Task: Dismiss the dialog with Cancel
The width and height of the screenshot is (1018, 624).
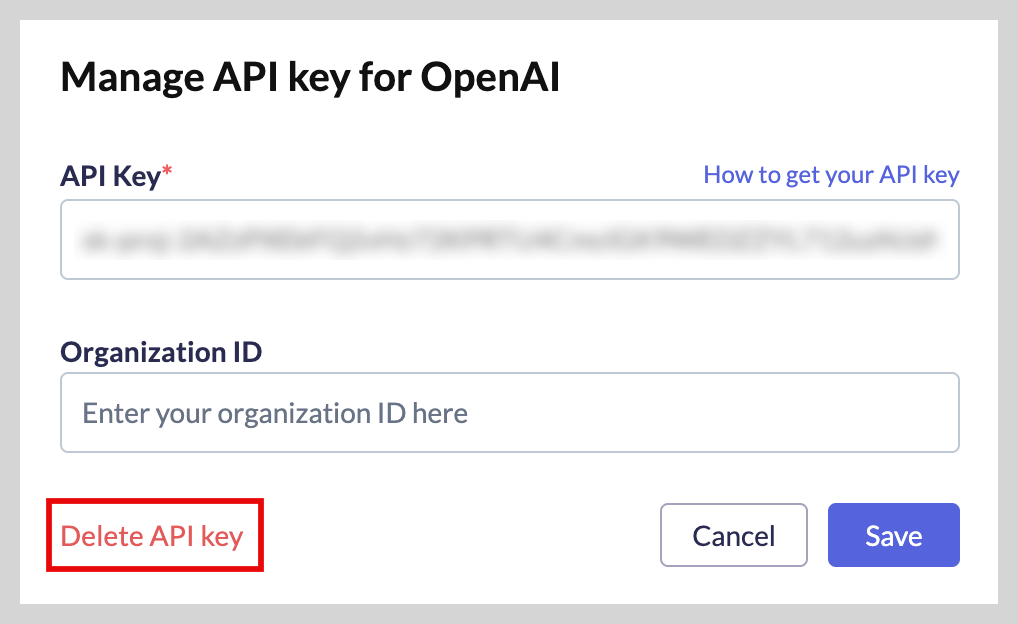Action: [x=734, y=535]
